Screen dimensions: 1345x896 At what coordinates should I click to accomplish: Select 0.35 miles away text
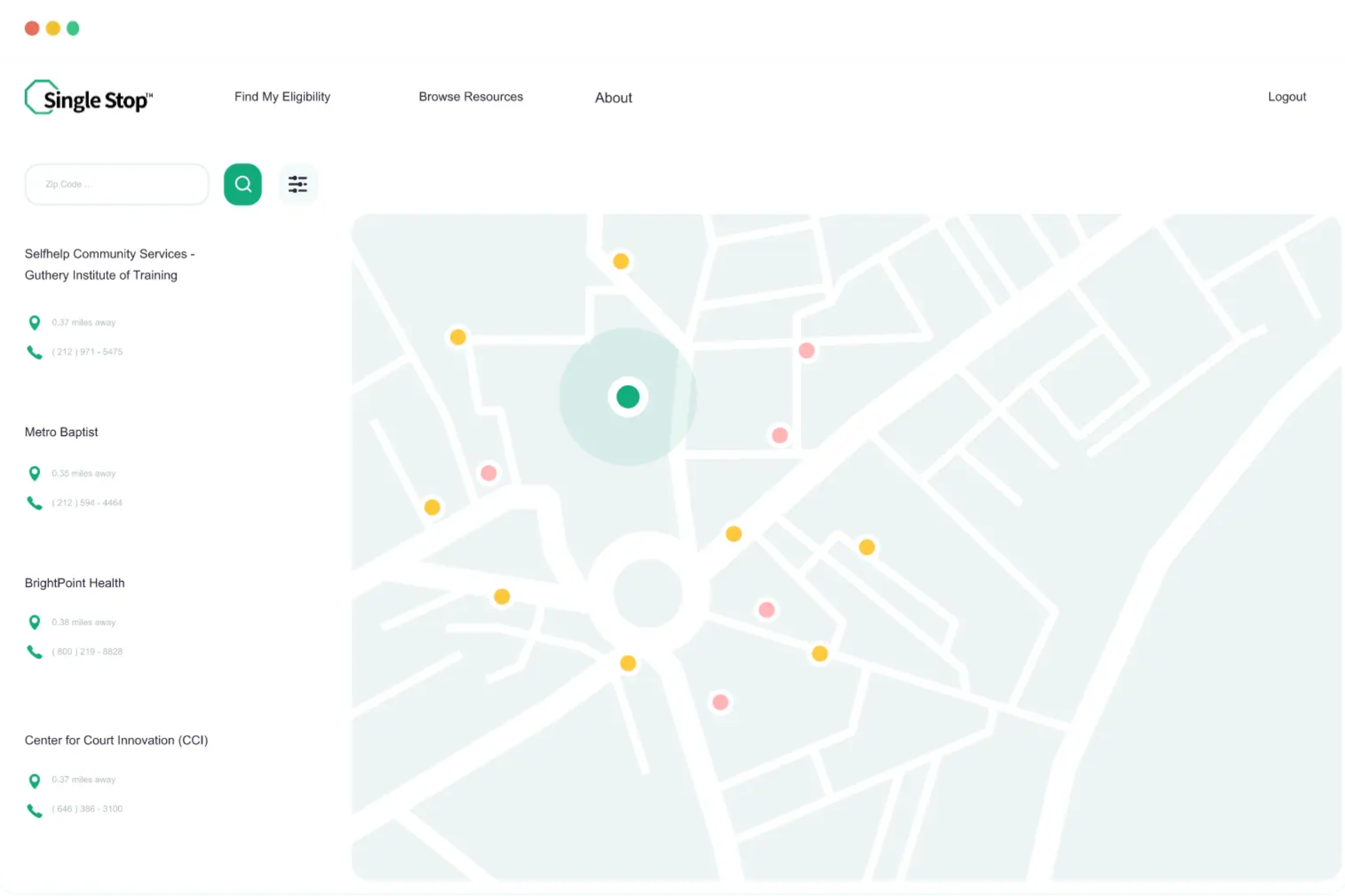pyautogui.click(x=83, y=473)
